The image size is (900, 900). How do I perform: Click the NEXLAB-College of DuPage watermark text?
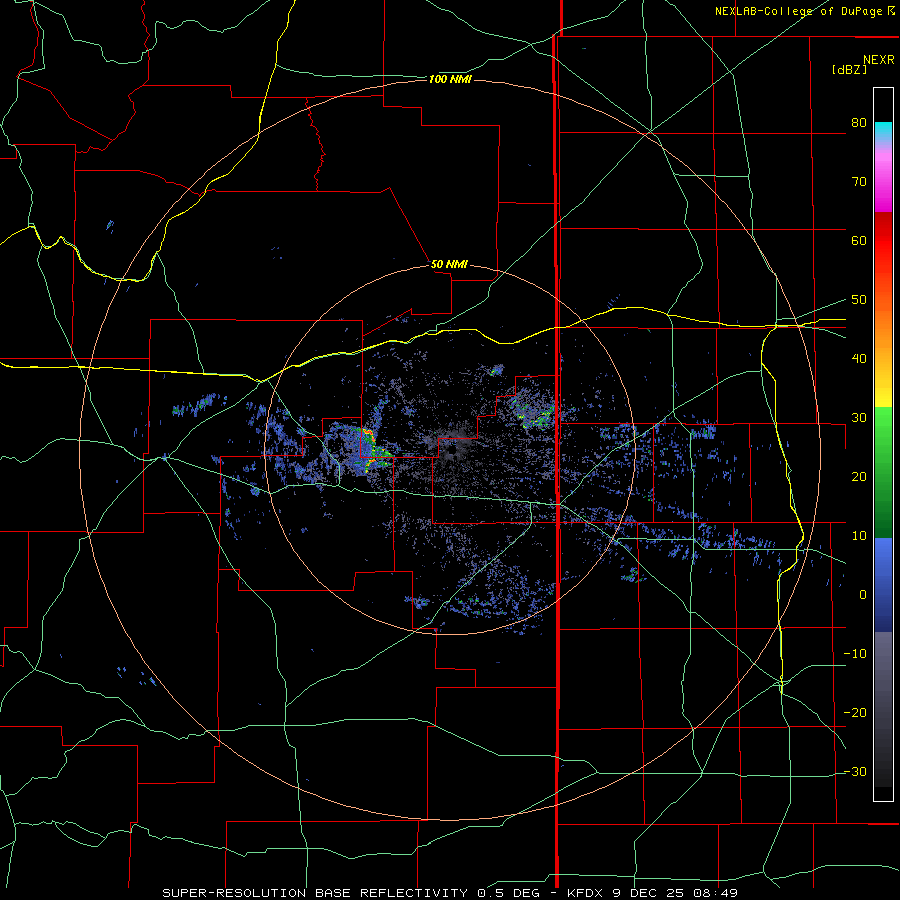[x=804, y=11]
